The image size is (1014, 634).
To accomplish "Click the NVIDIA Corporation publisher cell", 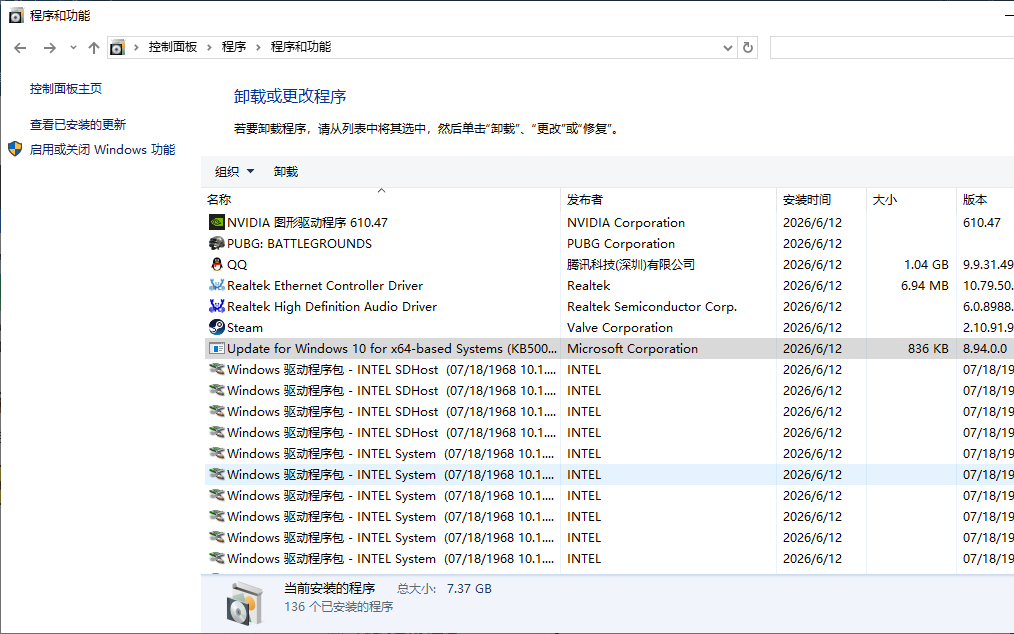I will pos(626,223).
